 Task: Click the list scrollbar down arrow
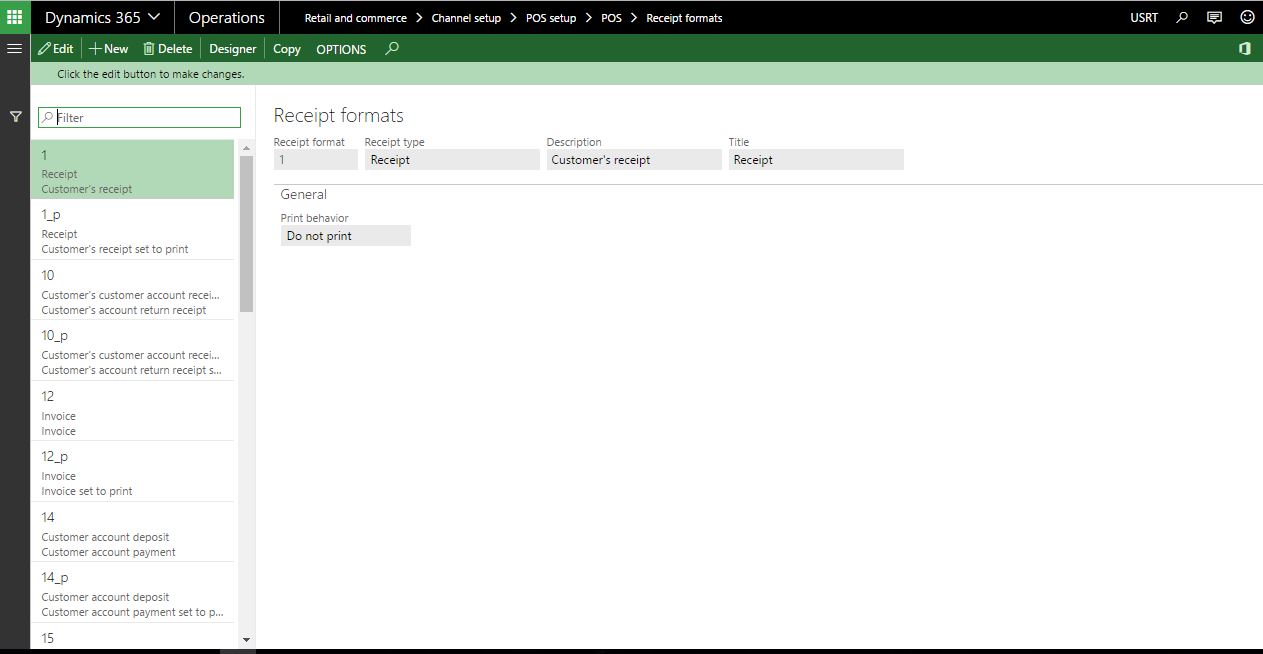246,639
